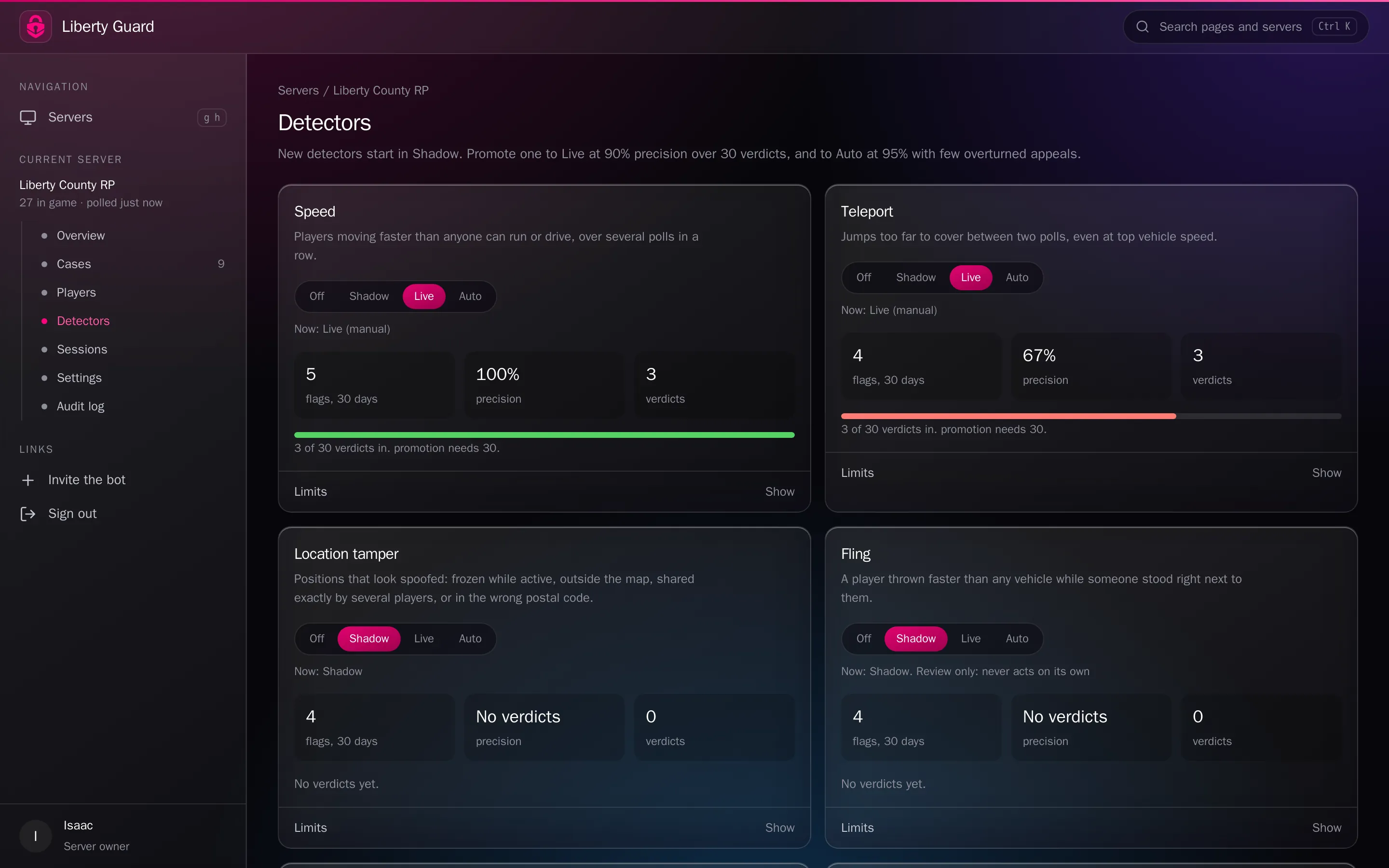Click Liberty County RP breadcrumb
Screen dimensions: 1389x868
click(381, 91)
